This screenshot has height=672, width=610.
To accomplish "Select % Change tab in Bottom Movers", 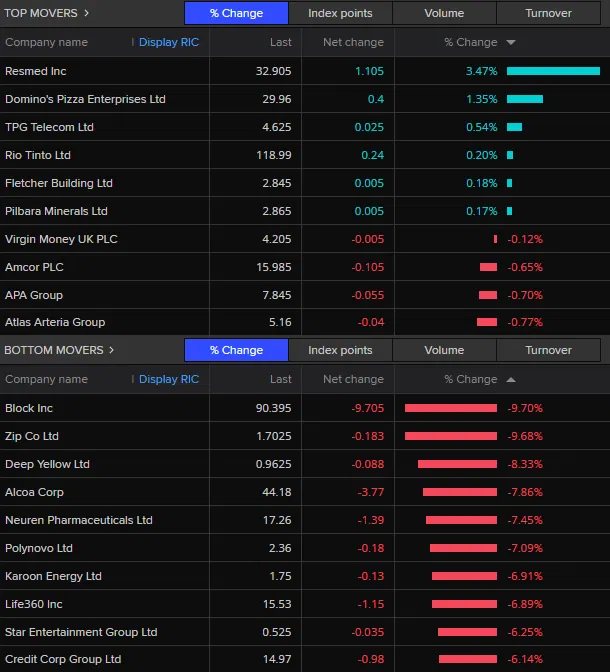I will point(237,350).
